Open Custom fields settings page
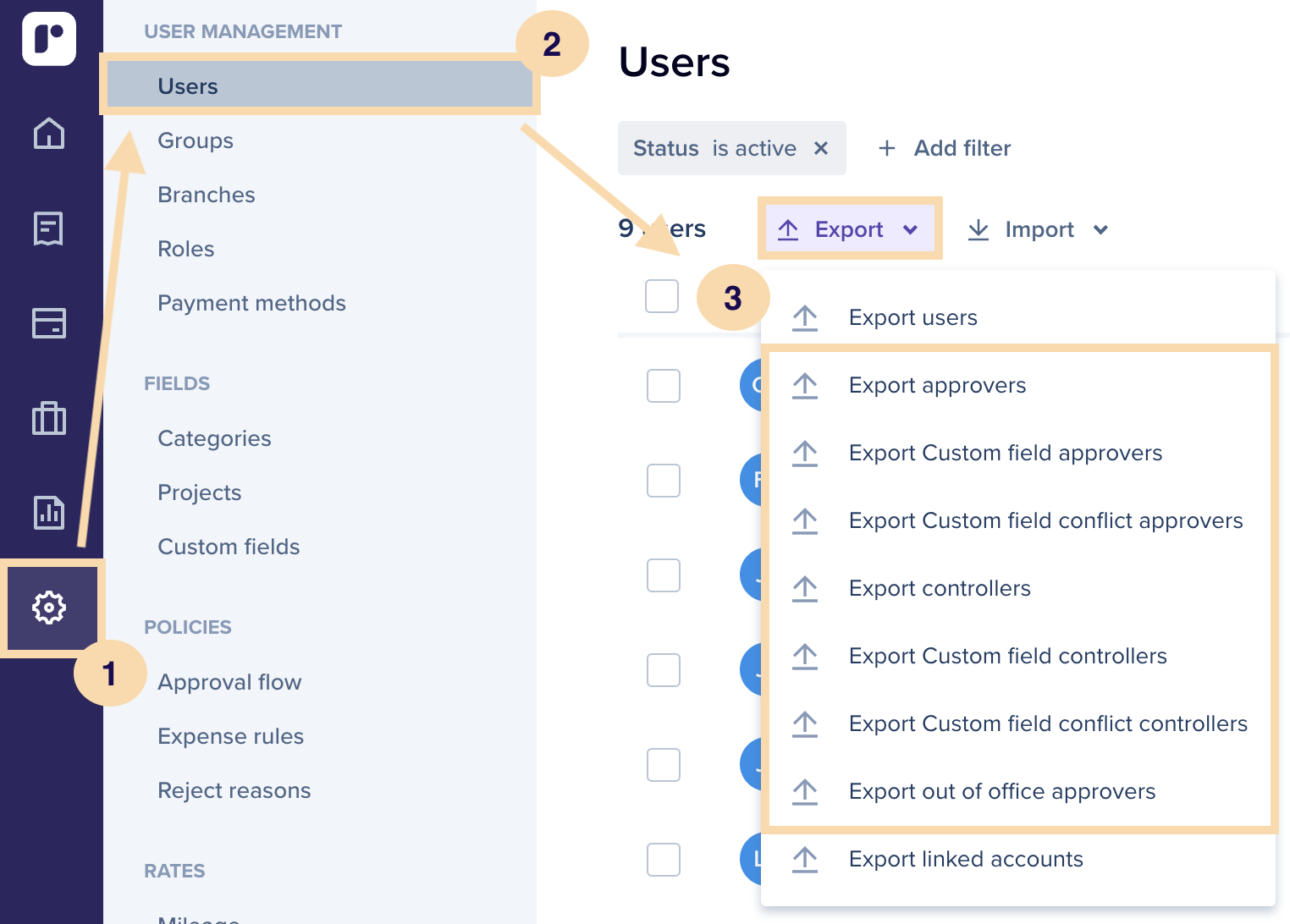 point(229,547)
